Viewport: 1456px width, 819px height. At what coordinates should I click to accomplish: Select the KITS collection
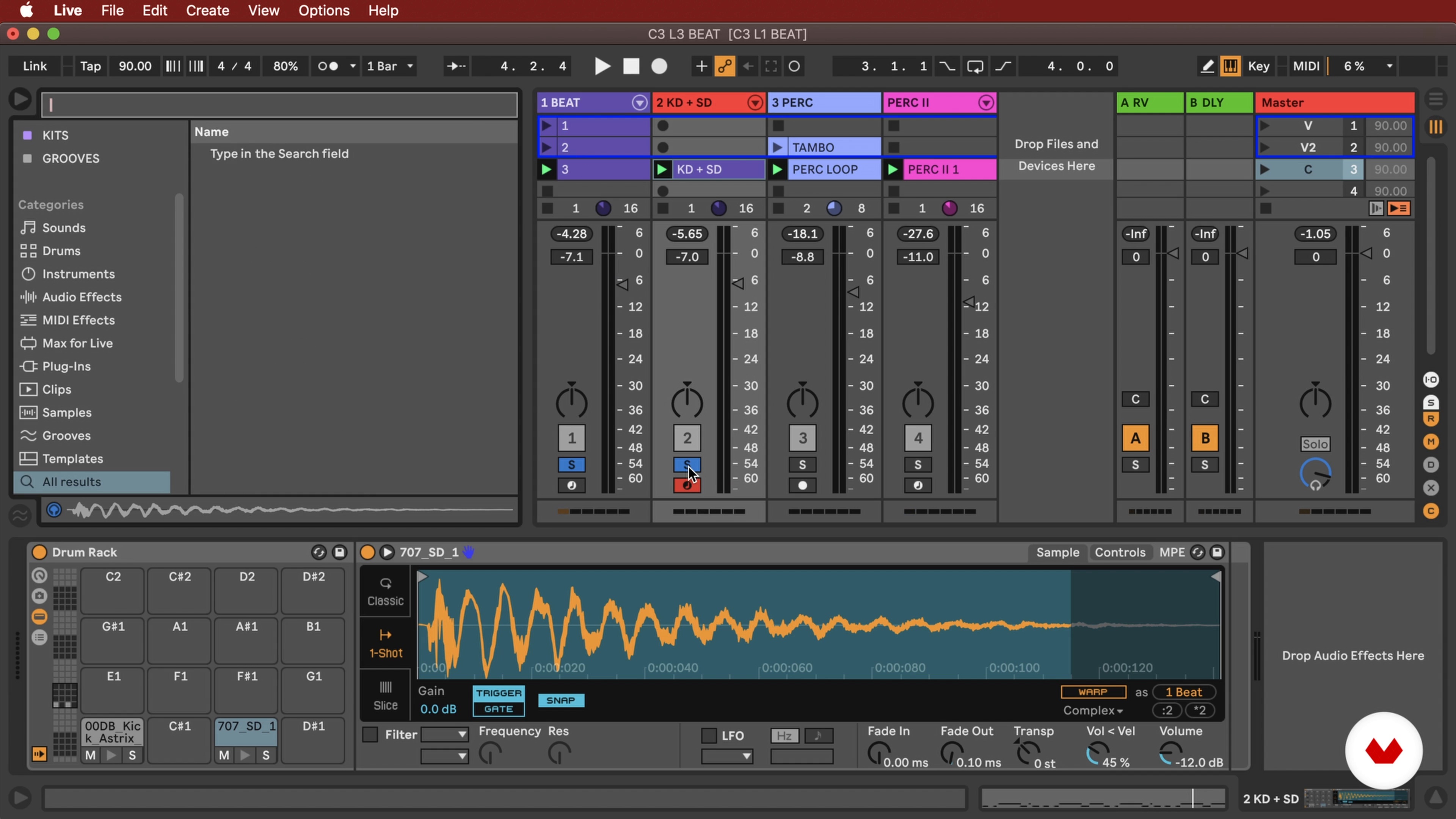(55, 136)
